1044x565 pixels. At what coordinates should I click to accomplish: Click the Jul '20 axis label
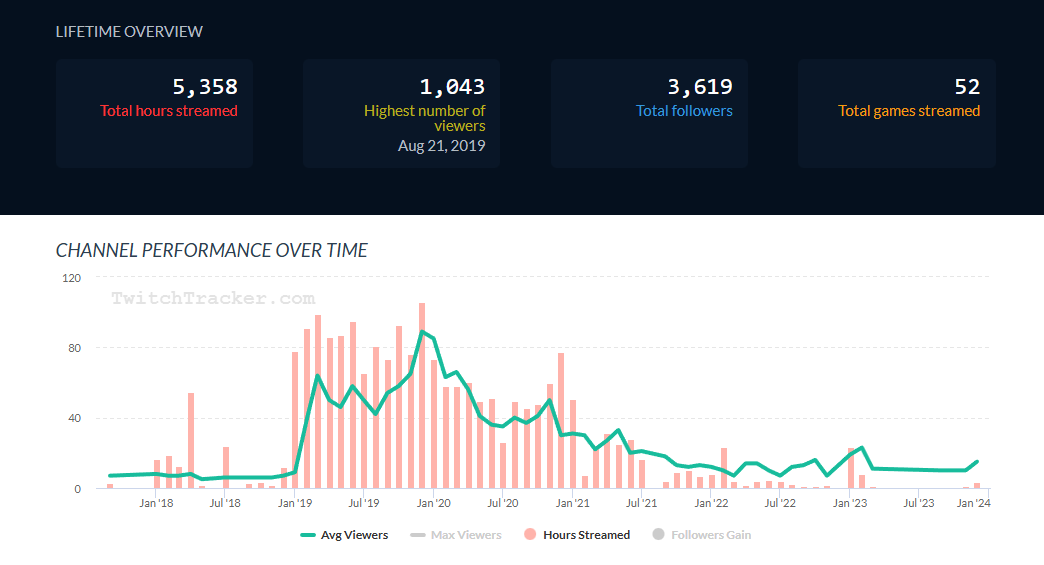[x=503, y=503]
